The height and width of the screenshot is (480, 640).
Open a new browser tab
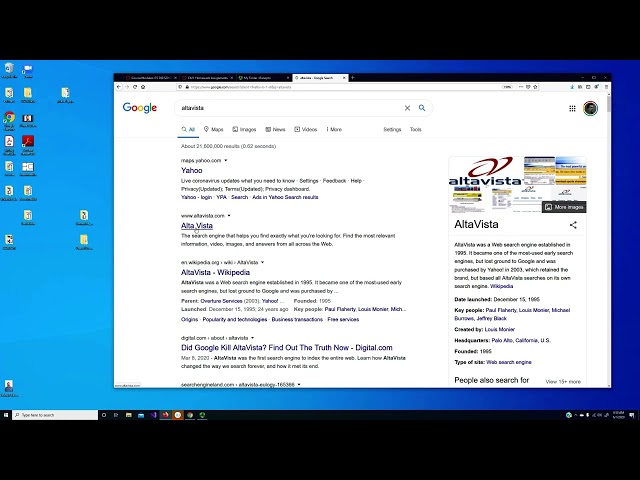(x=353, y=78)
